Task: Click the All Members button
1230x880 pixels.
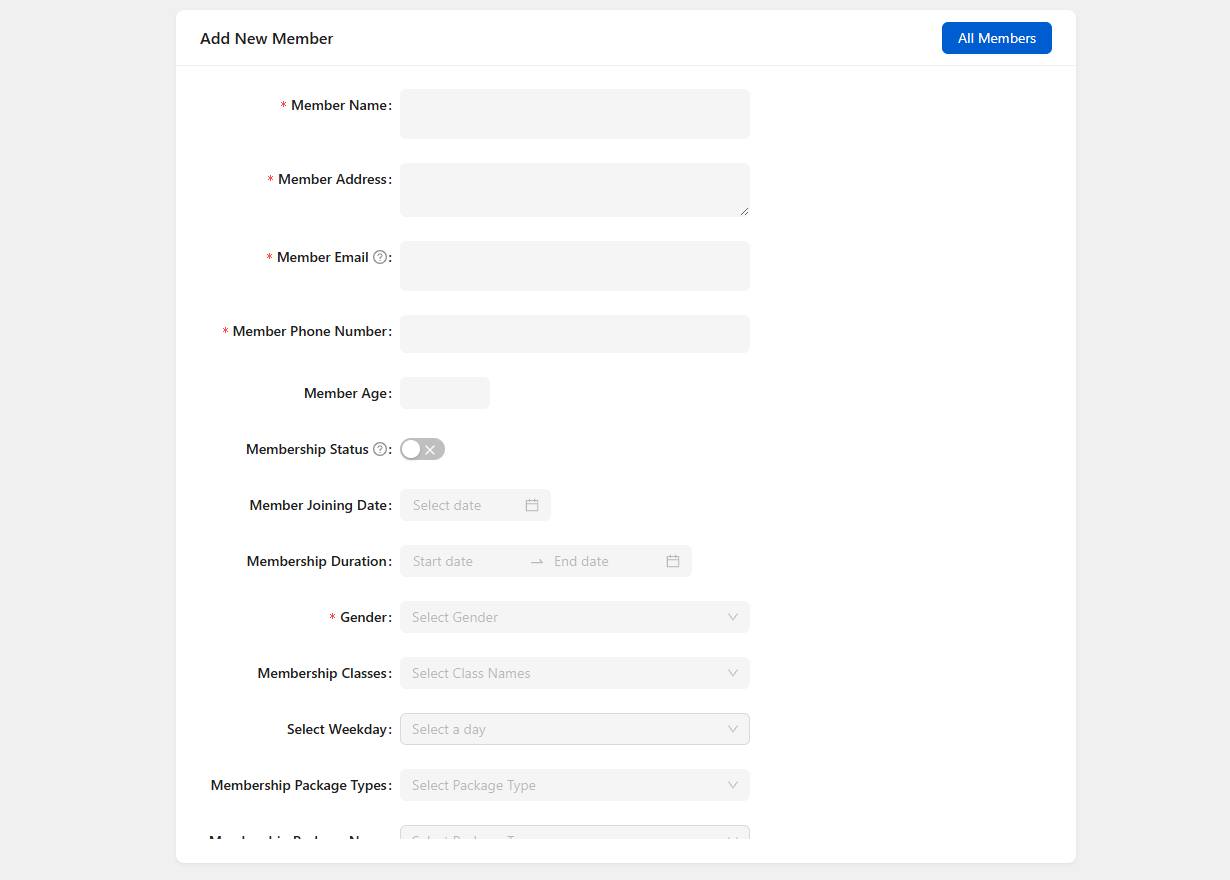Action: point(997,38)
